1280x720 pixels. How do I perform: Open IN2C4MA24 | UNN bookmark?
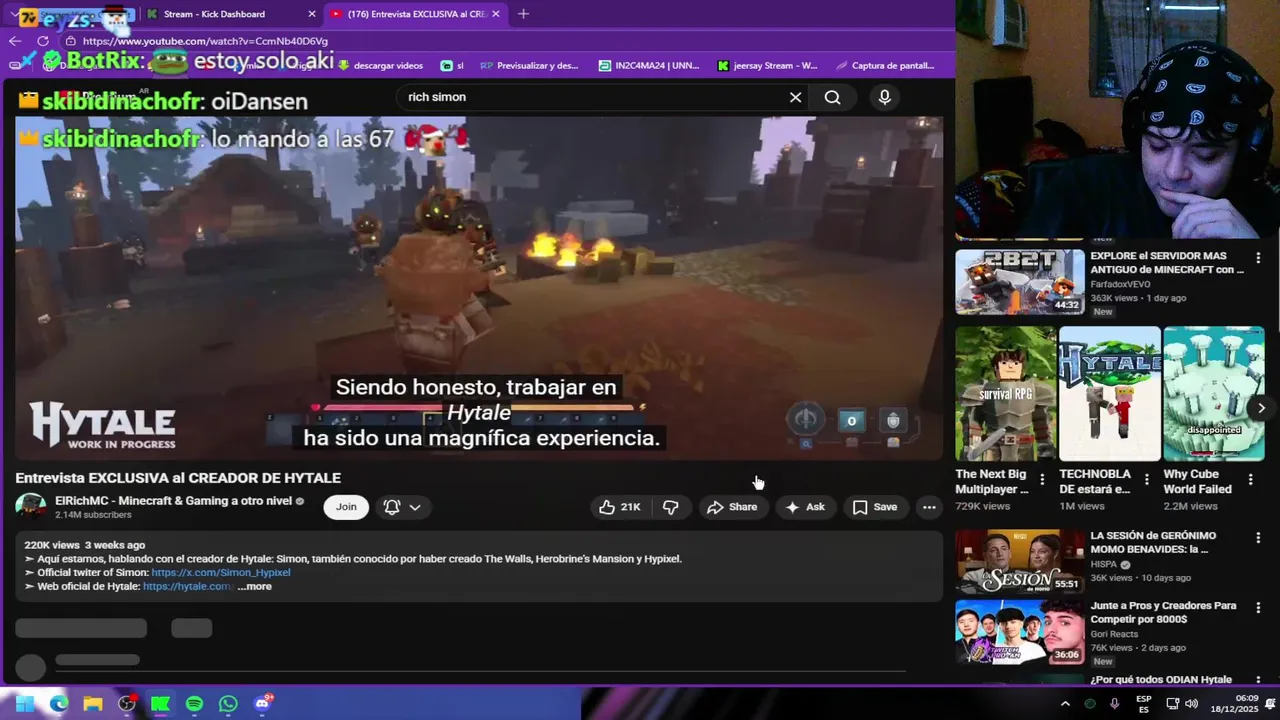(x=649, y=65)
